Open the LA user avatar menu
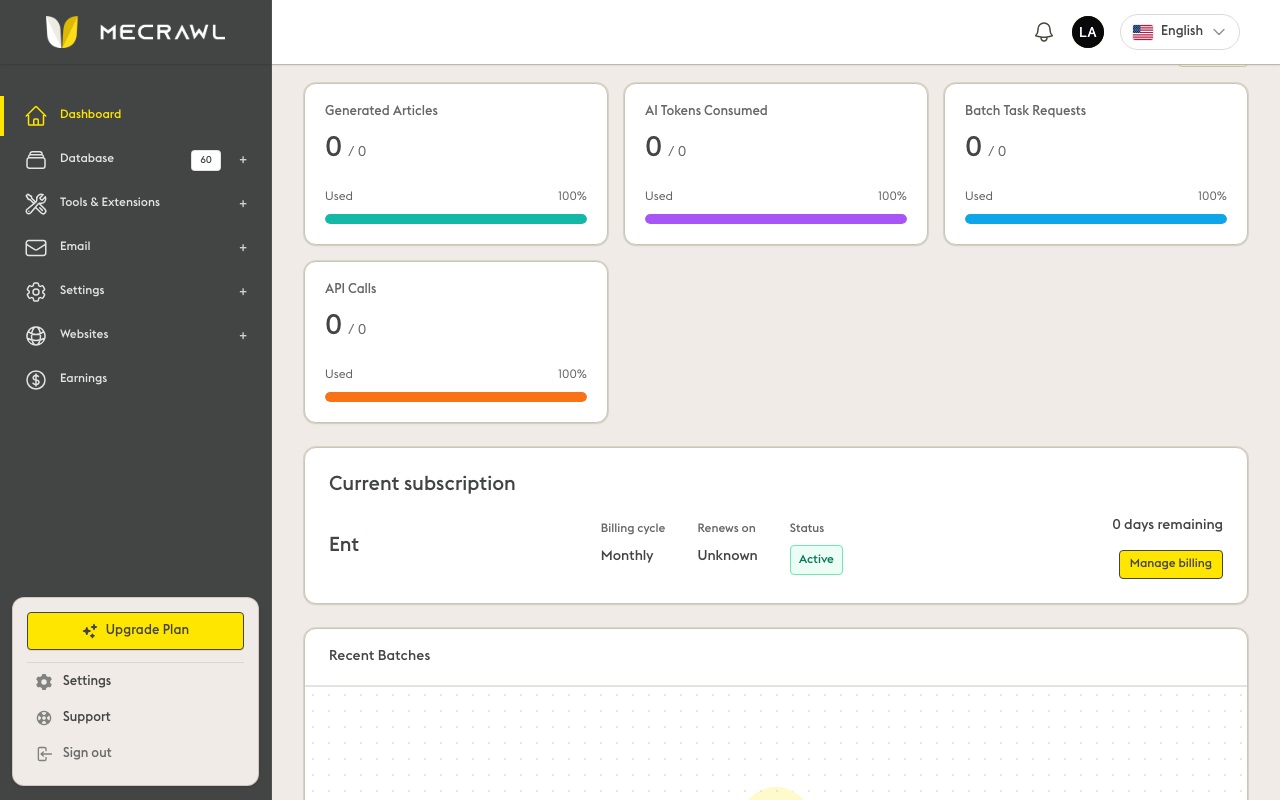 pyautogui.click(x=1088, y=32)
